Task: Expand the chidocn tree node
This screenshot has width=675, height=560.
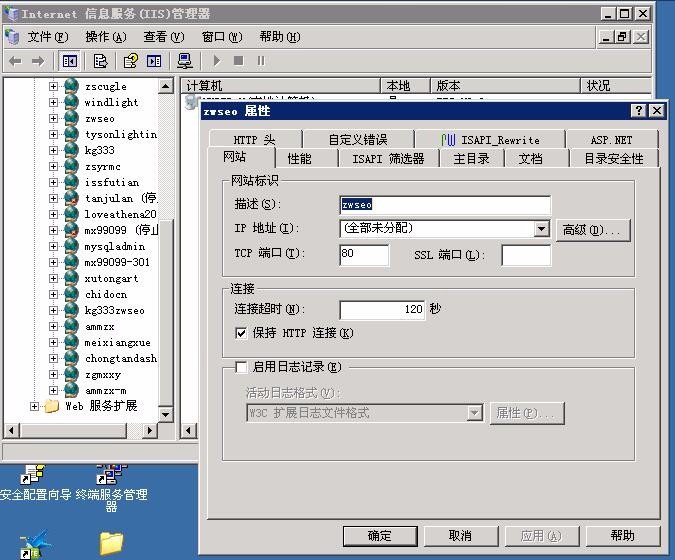Action: point(53,294)
